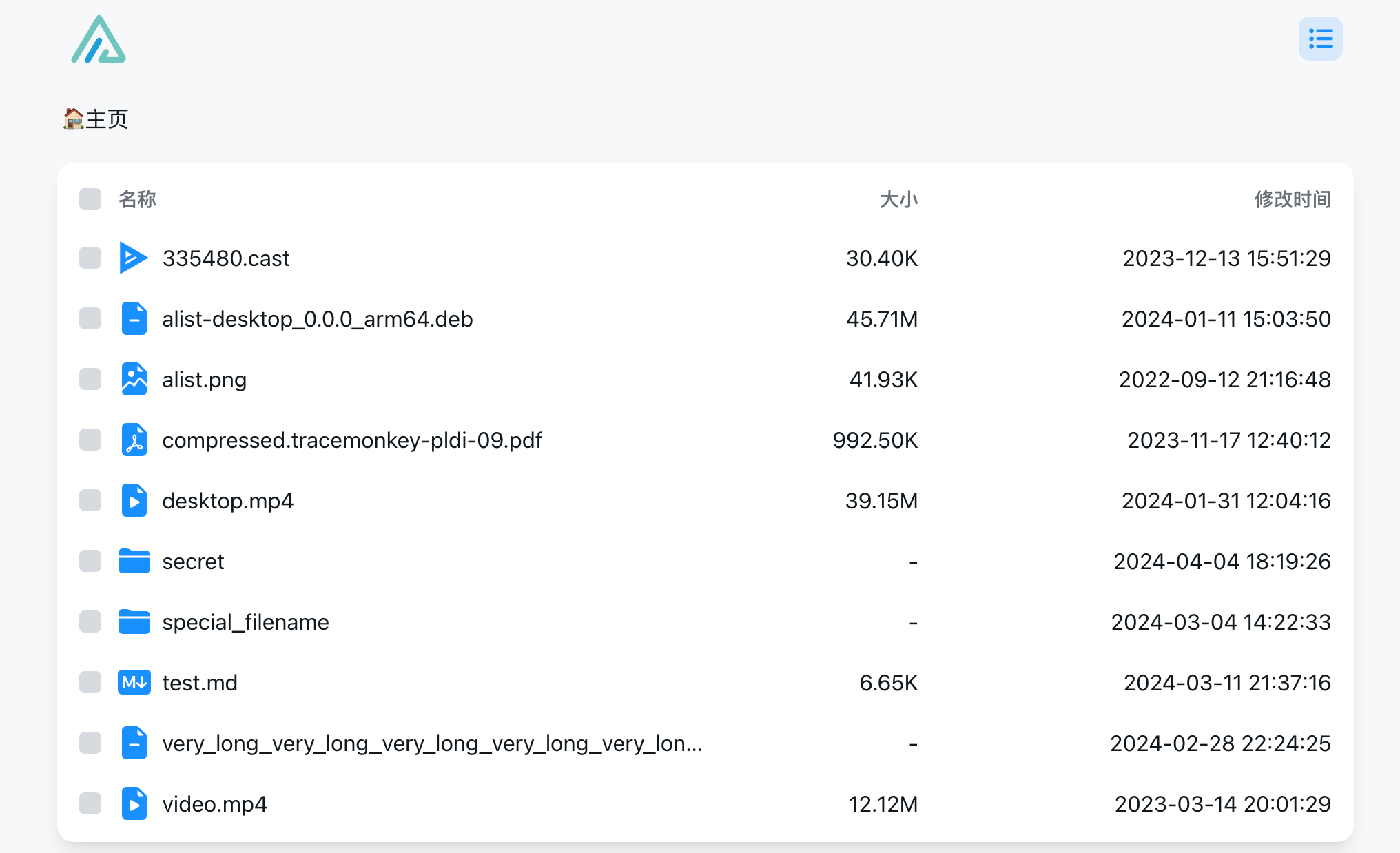Check the special_filename folder checkbox
Image resolution: width=1400 pixels, height=853 pixels.
(90, 621)
